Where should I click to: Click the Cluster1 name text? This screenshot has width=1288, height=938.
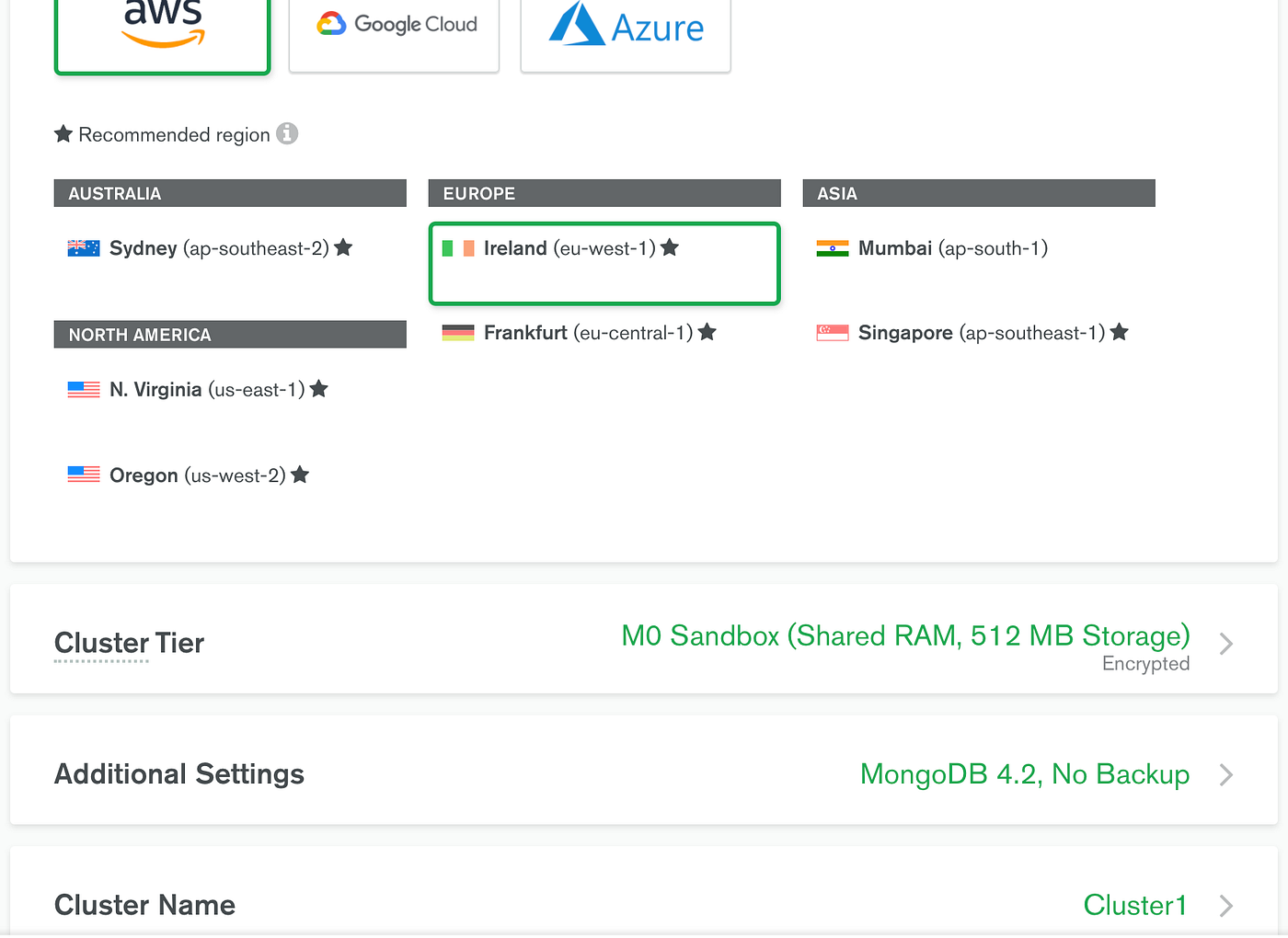click(x=1135, y=905)
